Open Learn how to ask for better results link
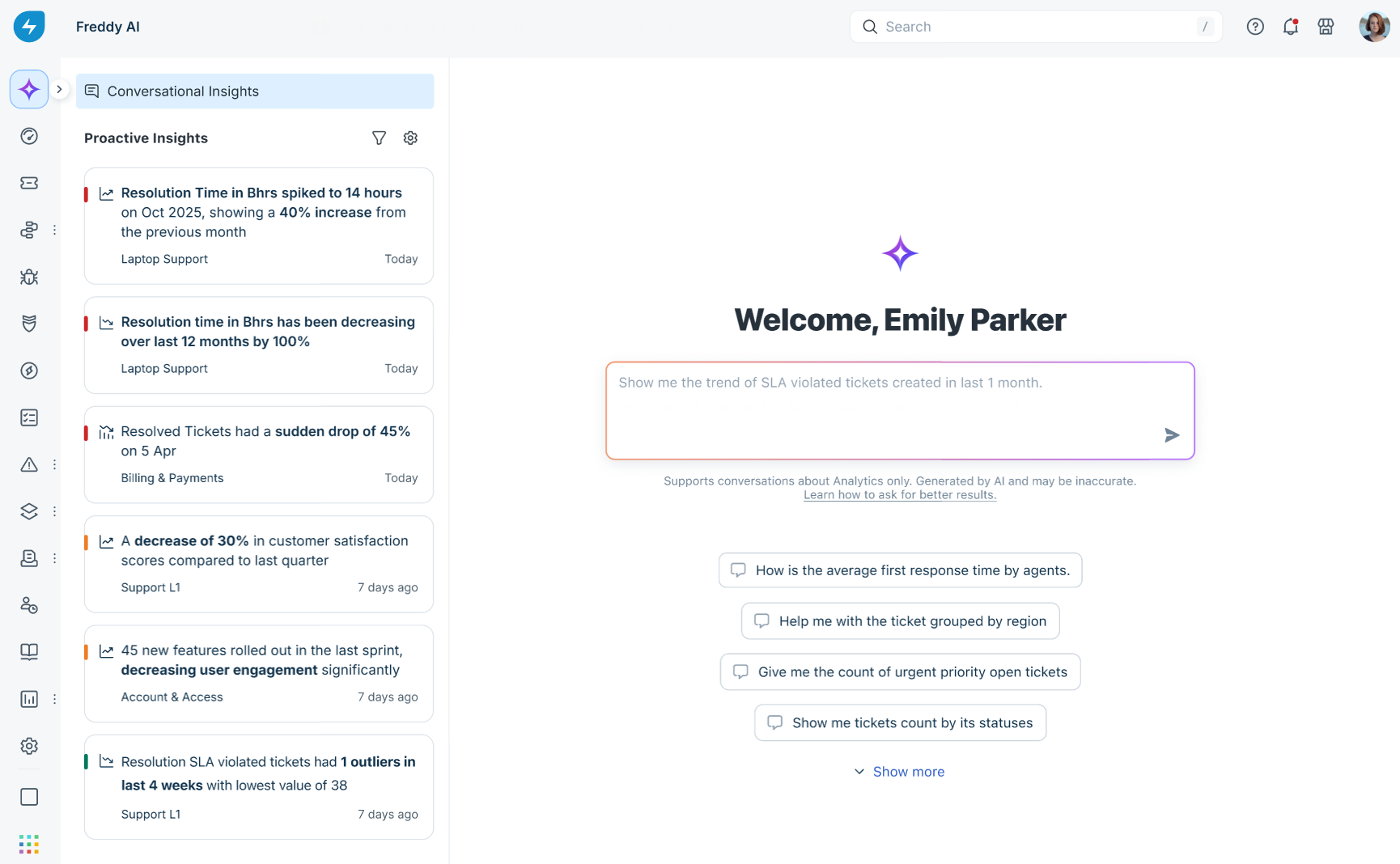Screen dimensions: 1400x864 pos(900,495)
